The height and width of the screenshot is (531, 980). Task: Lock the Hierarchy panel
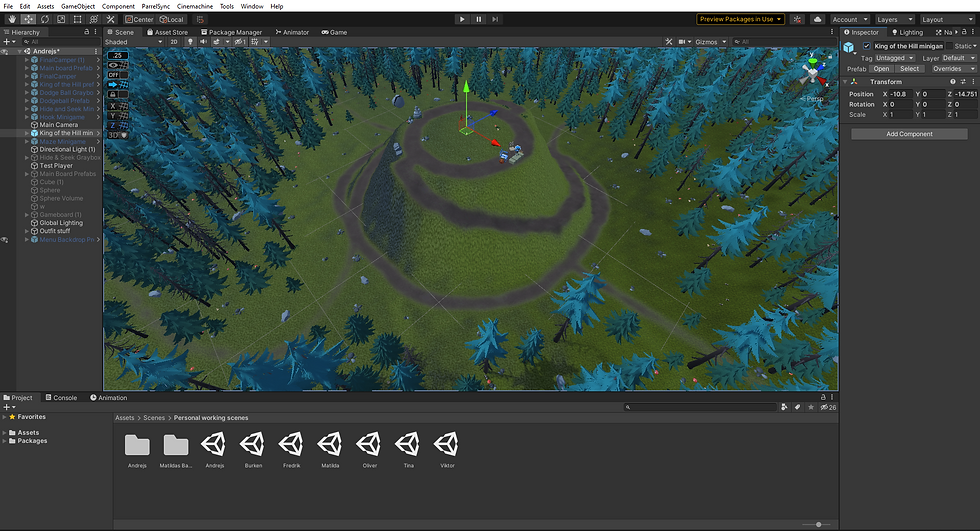point(86,32)
